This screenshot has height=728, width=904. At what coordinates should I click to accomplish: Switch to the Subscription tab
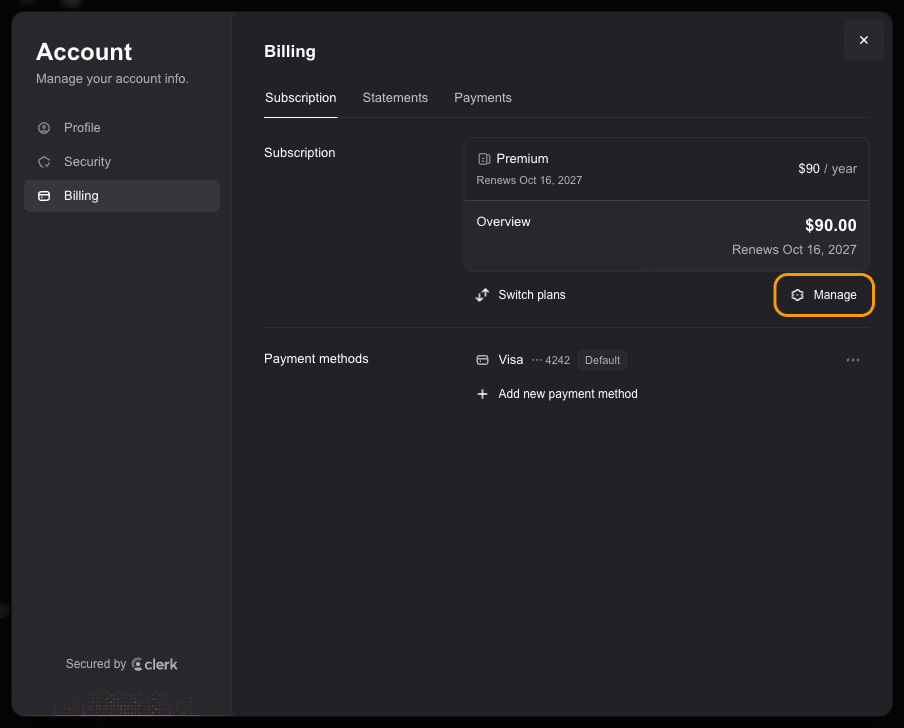300,98
